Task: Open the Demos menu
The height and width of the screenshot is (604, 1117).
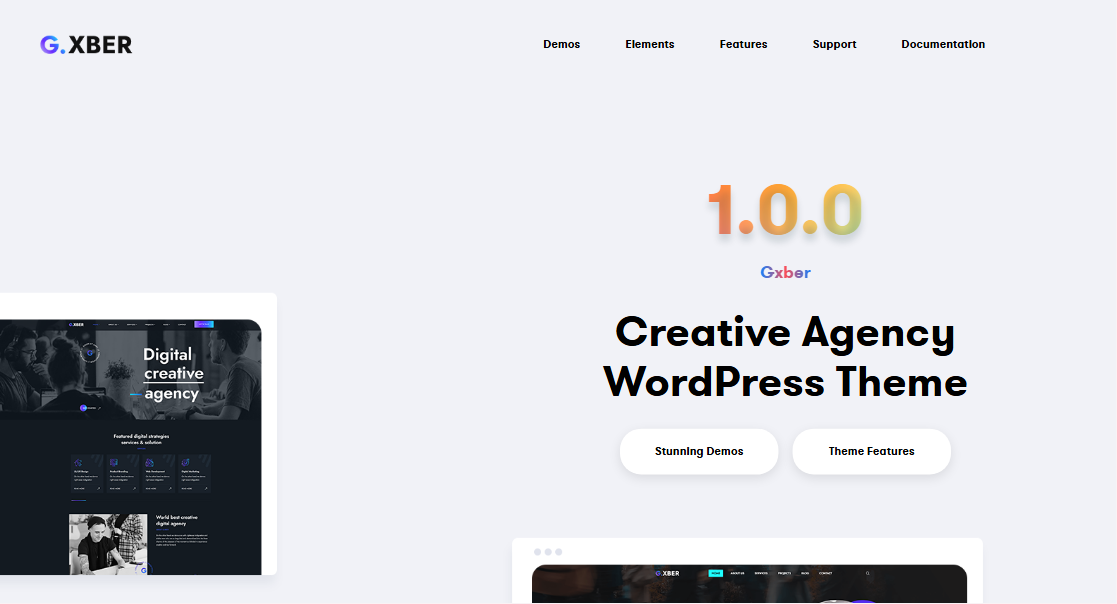Action: pos(561,44)
